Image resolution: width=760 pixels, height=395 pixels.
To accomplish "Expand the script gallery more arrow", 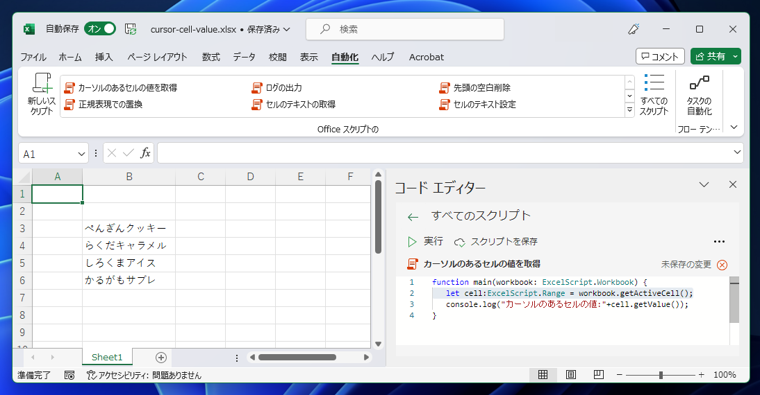I will (x=630, y=111).
